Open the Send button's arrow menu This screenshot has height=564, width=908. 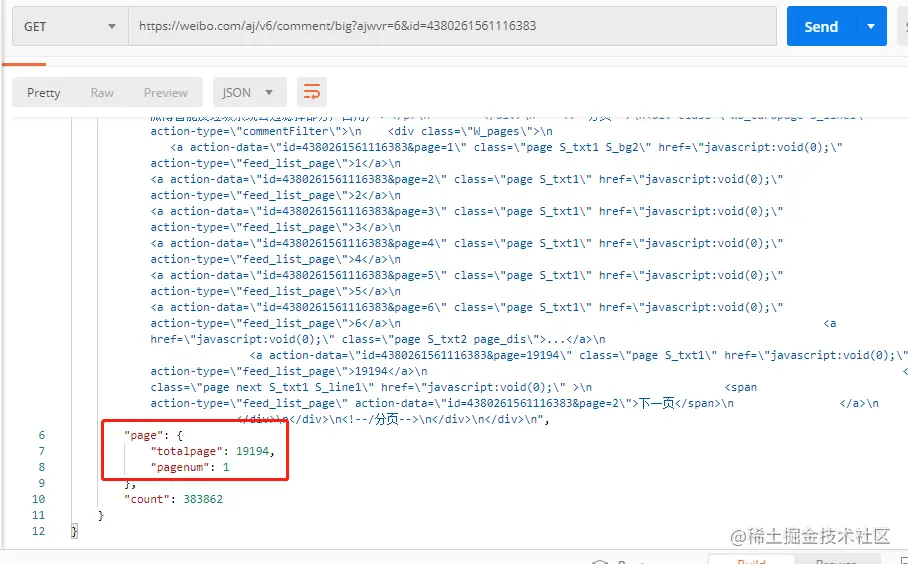871,26
